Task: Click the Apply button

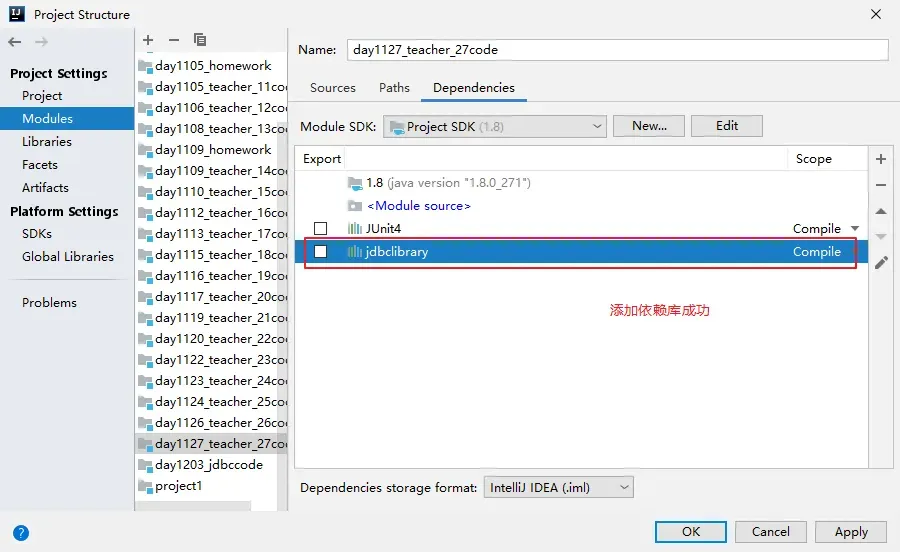Action: [x=851, y=532]
